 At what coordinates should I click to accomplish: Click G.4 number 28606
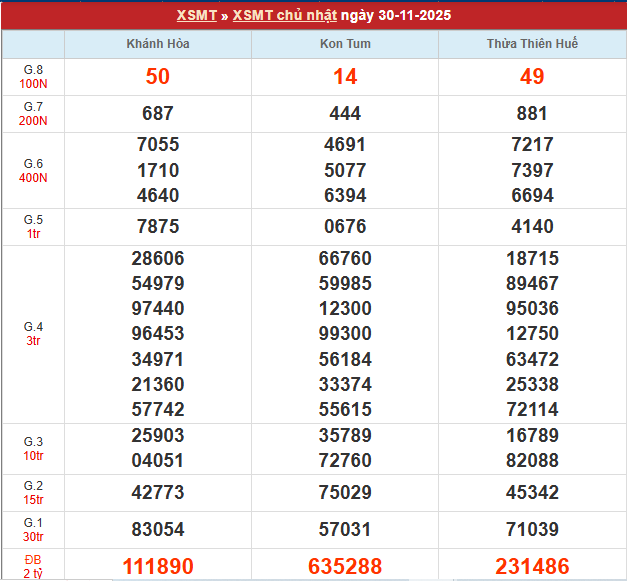[158, 258]
